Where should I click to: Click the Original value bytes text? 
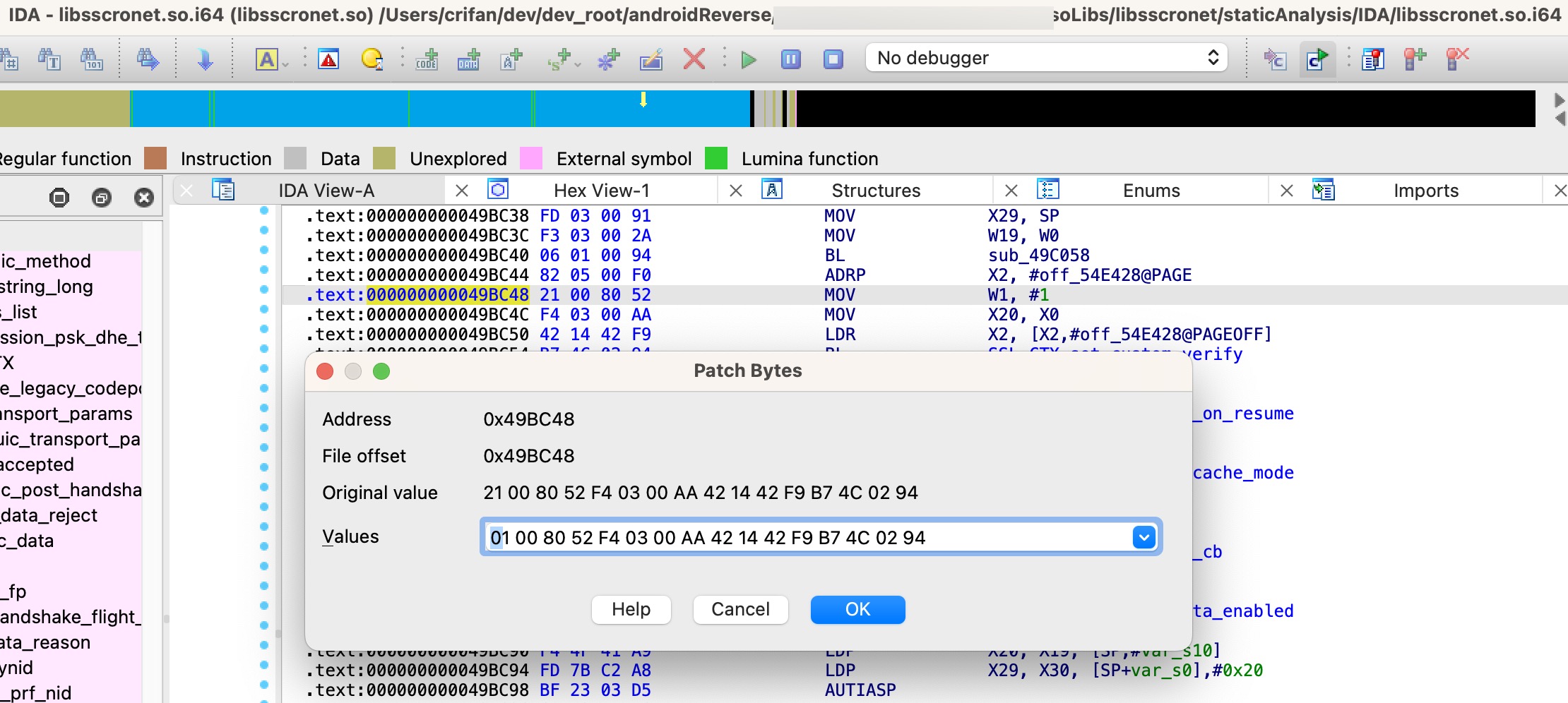click(701, 493)
